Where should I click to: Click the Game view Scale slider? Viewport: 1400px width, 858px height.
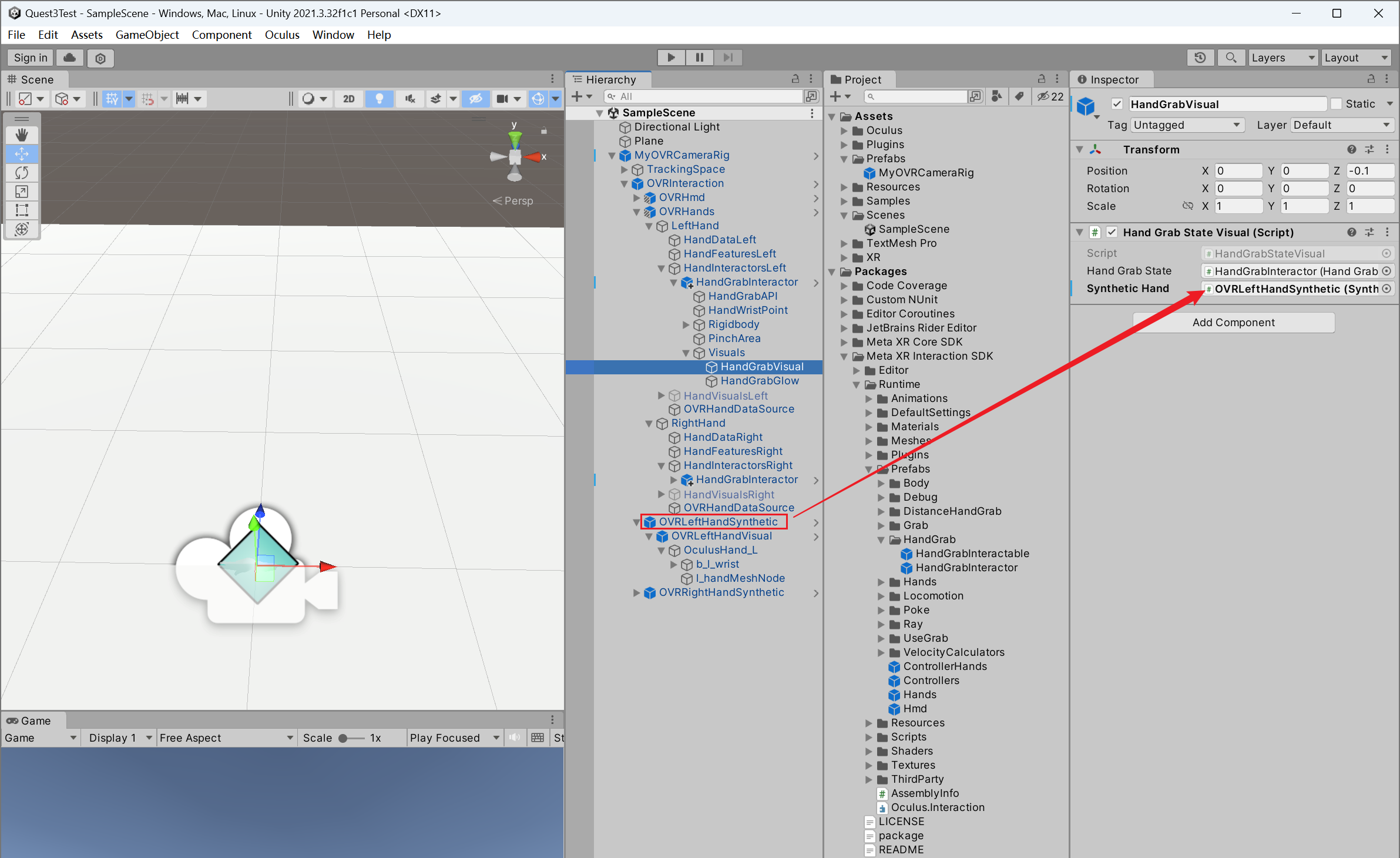coord(351,738)
